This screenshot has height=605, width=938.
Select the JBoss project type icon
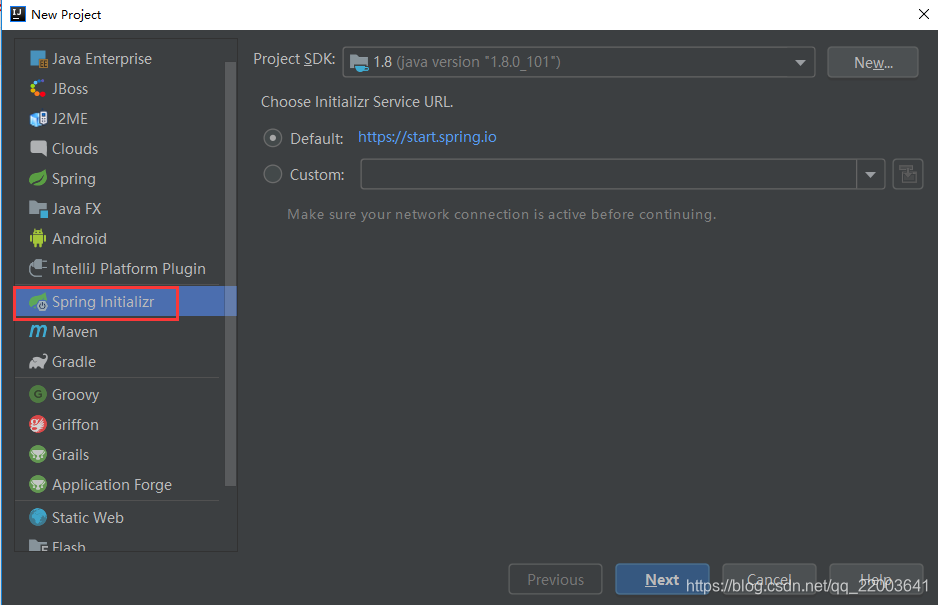[x=38, y=89]
